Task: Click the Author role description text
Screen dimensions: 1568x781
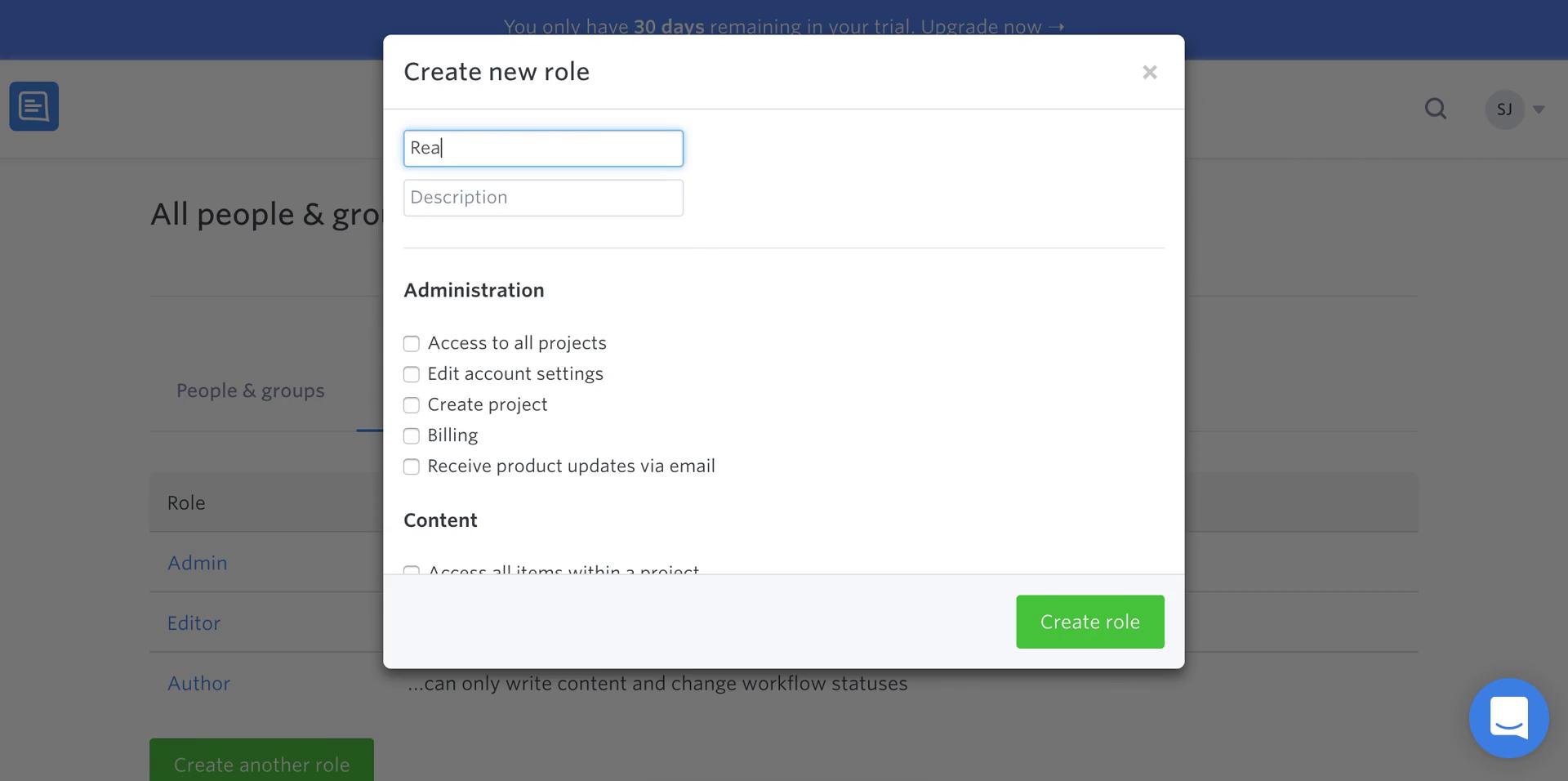Action: [657, 684]
